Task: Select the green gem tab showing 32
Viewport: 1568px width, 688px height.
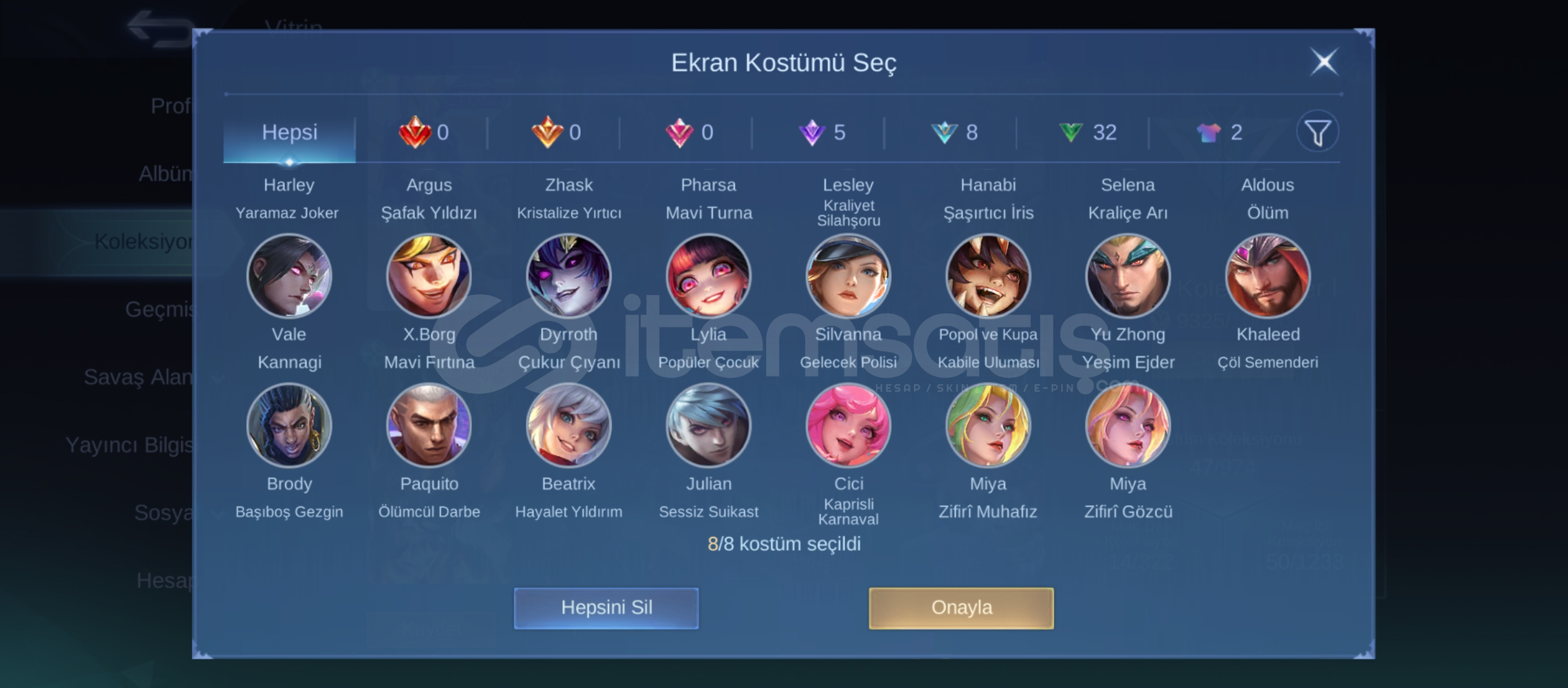Action: [x=1085, y=133]
